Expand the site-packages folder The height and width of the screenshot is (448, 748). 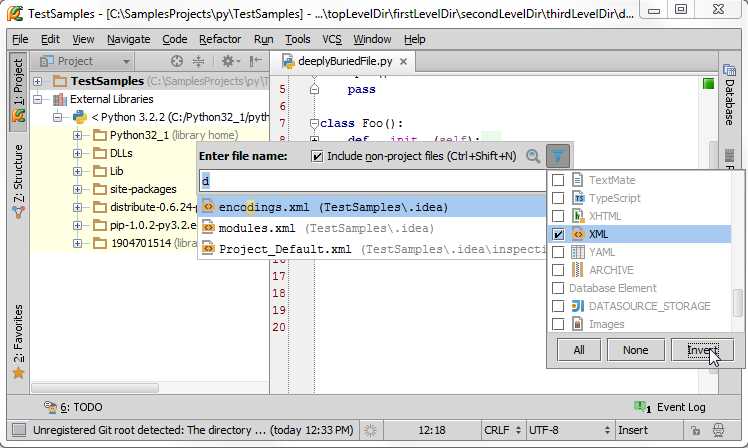click(x=77, y=189)
